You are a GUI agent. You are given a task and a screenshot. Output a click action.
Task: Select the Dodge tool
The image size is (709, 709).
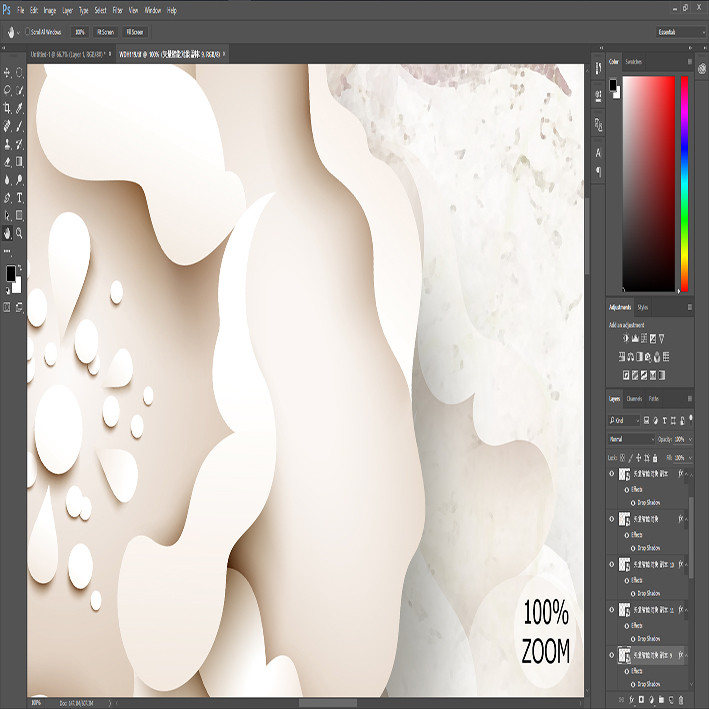point(19,180)
